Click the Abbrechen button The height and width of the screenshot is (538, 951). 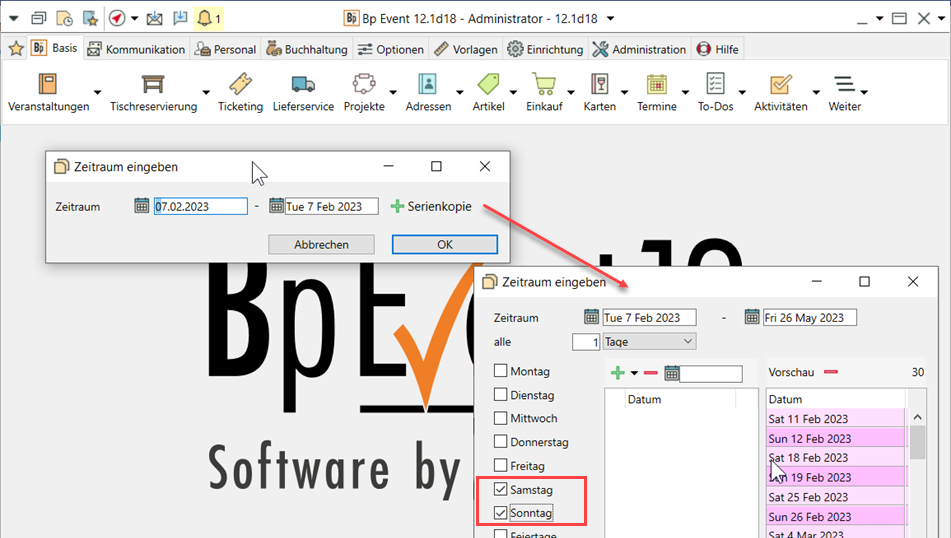click(321, 244)
